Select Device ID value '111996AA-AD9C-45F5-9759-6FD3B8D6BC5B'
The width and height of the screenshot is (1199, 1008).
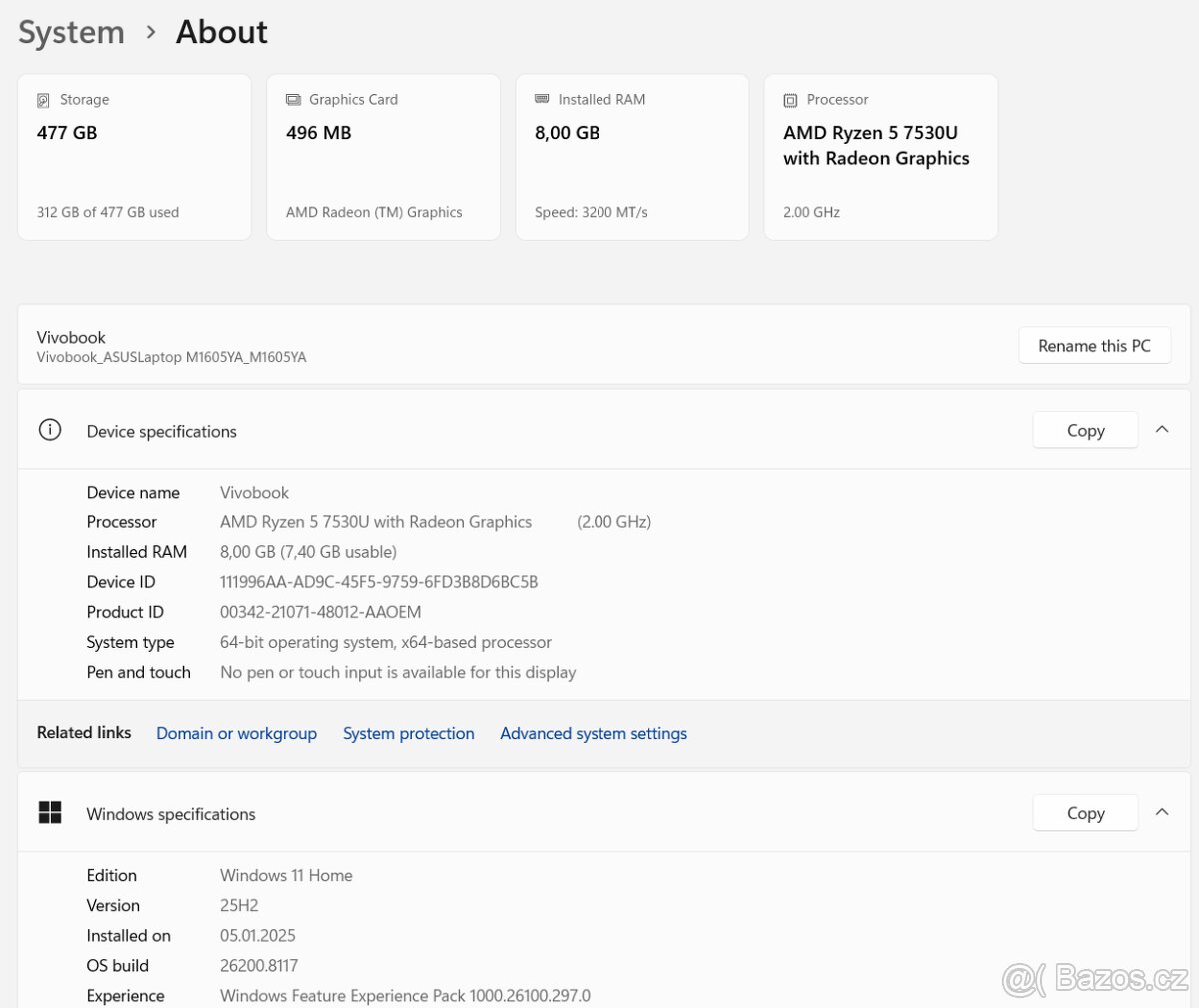coord(379,582)
